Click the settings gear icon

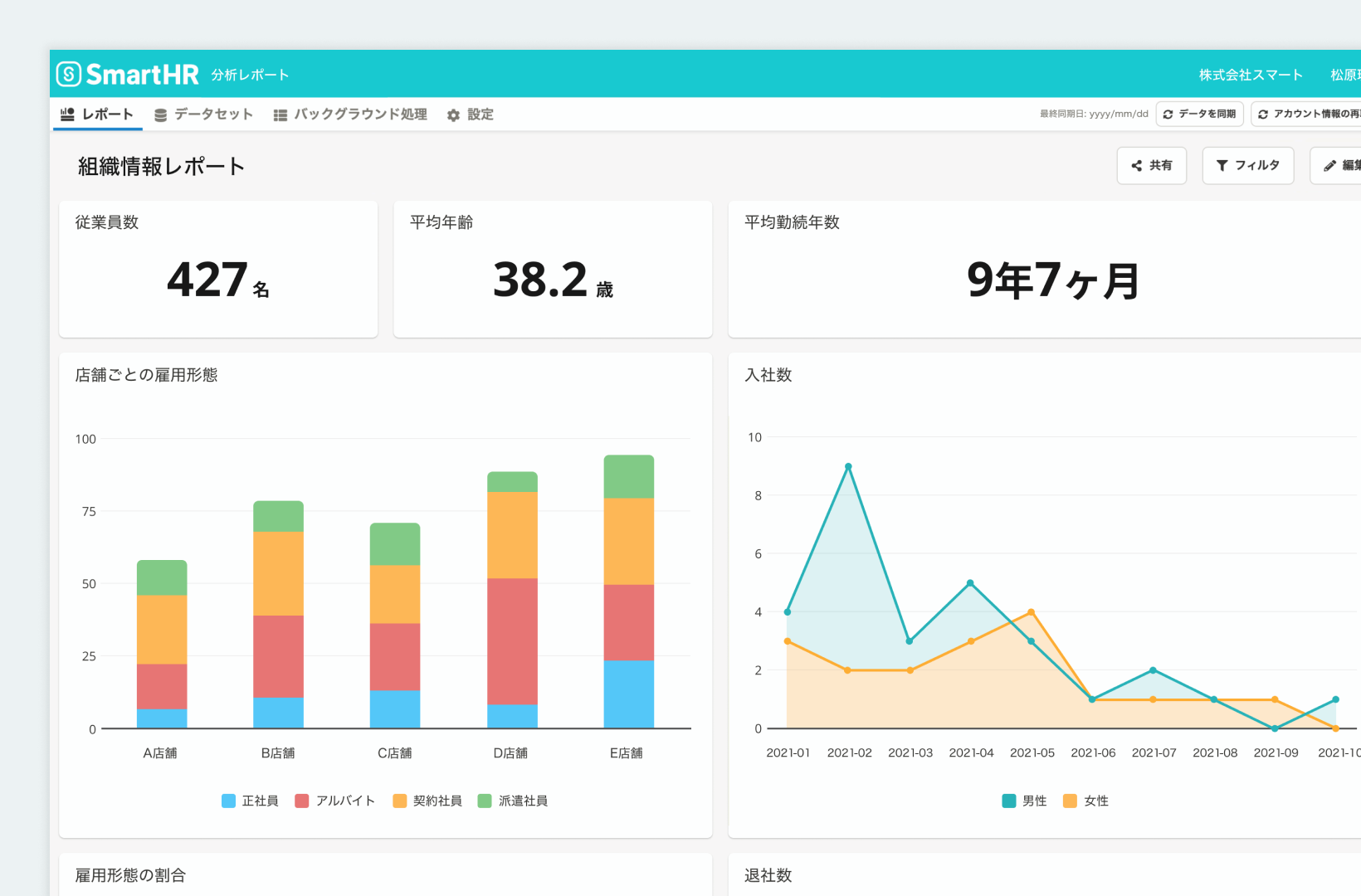pyautogui.click(x=453, y=115)
